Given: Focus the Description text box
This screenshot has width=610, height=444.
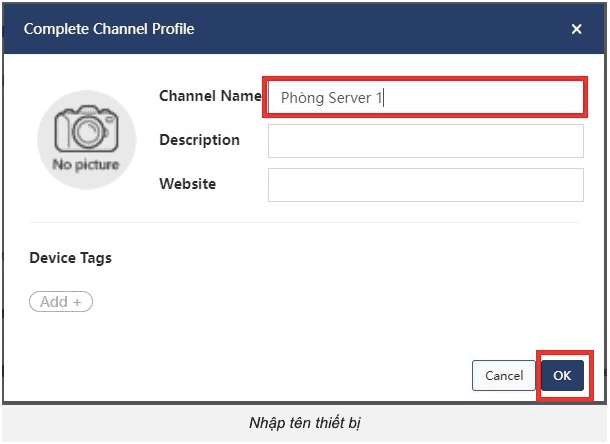Looking at the screenshot, I should point(425,141).
